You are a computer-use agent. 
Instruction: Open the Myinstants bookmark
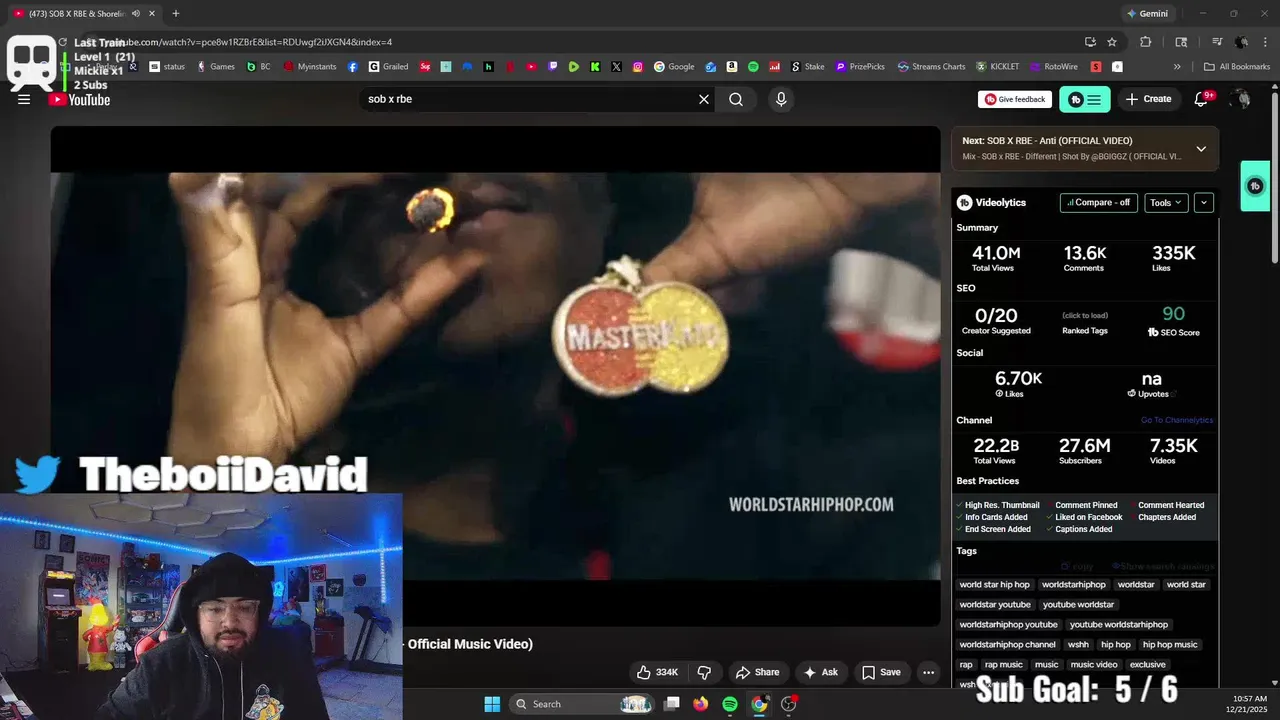click(x=311, y=67)
